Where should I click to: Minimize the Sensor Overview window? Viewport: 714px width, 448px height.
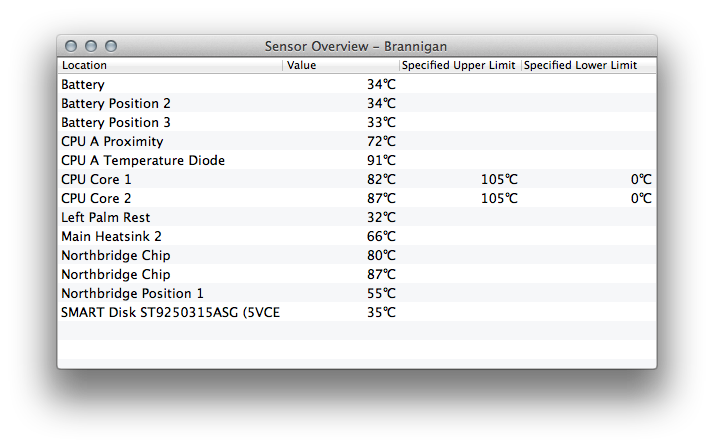91,46
